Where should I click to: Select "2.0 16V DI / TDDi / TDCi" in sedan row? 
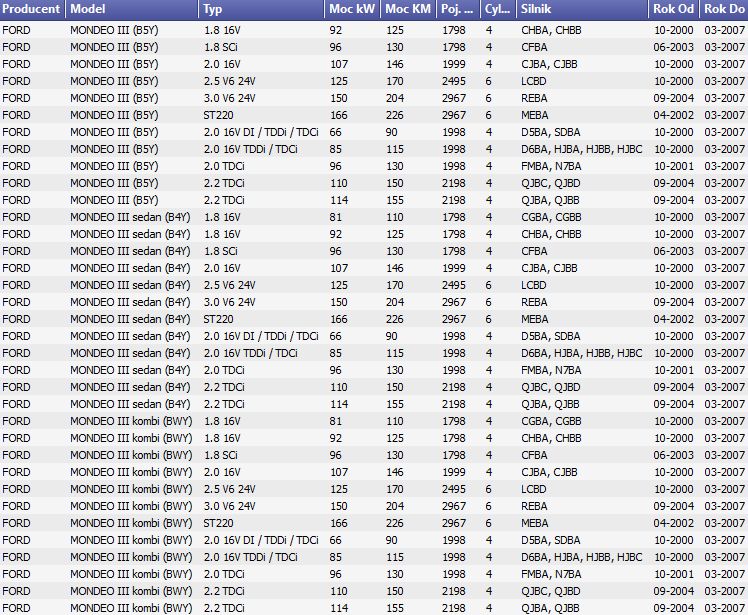261,336
